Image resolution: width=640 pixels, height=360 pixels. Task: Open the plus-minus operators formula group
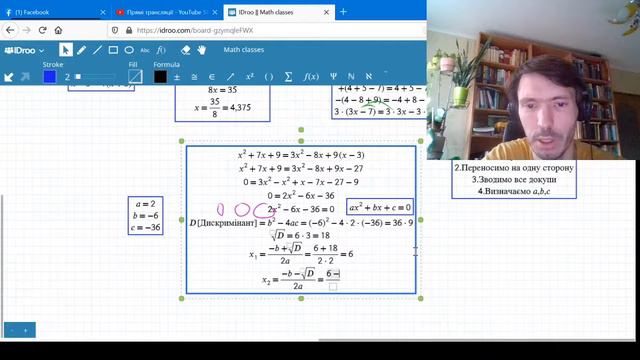tap(177, 77)
